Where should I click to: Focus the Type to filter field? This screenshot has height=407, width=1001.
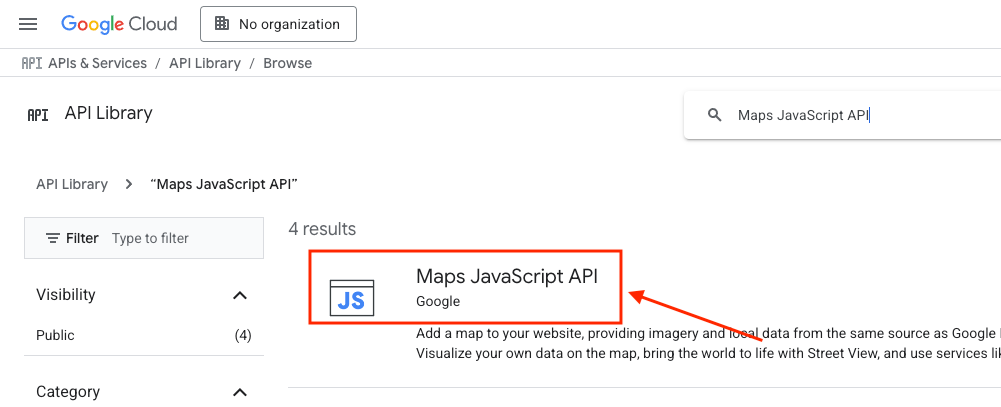[x=180, y=238]
